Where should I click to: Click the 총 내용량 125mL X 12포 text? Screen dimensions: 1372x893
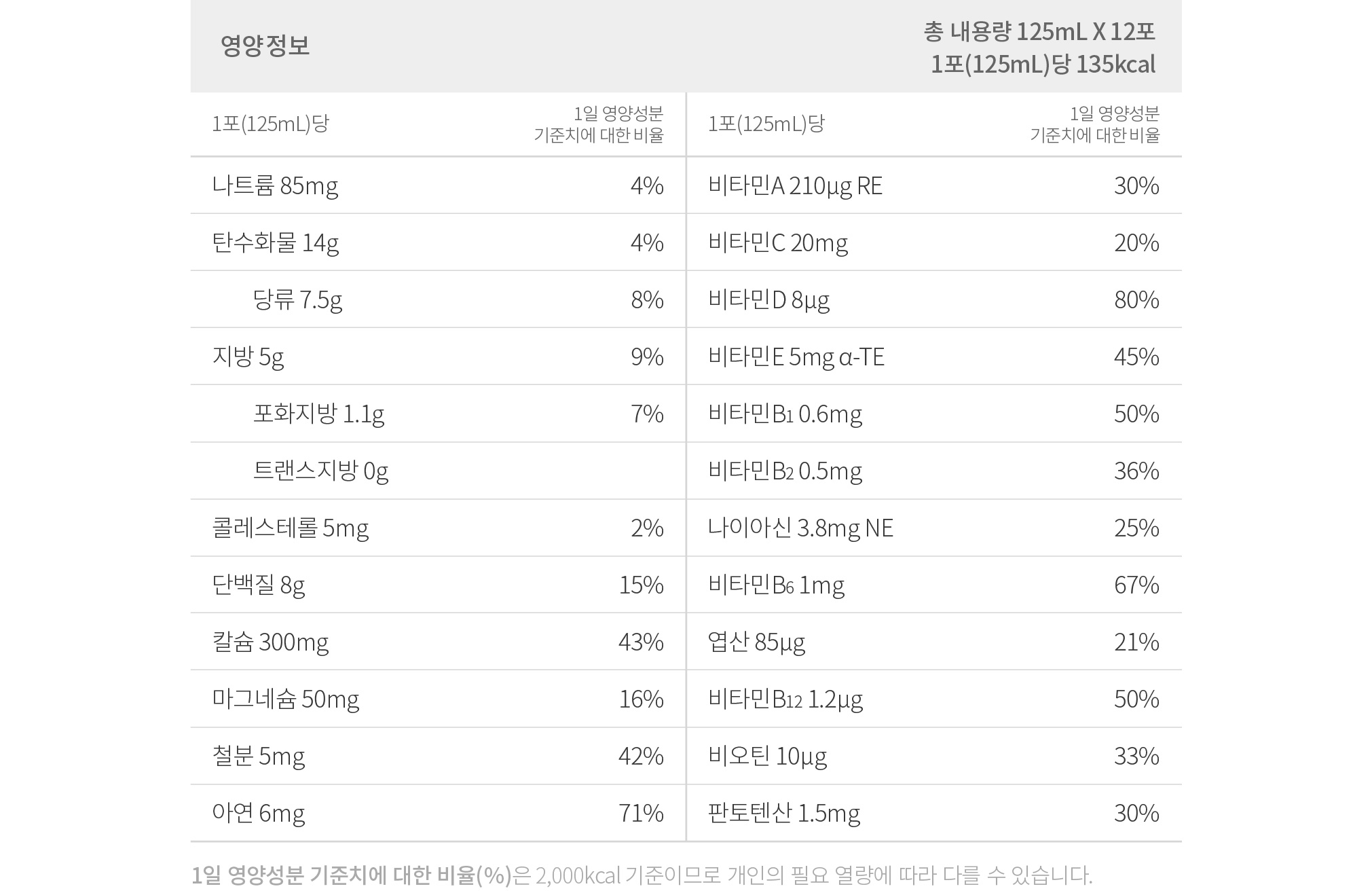pyautogui.click(x=1039, y=31)
